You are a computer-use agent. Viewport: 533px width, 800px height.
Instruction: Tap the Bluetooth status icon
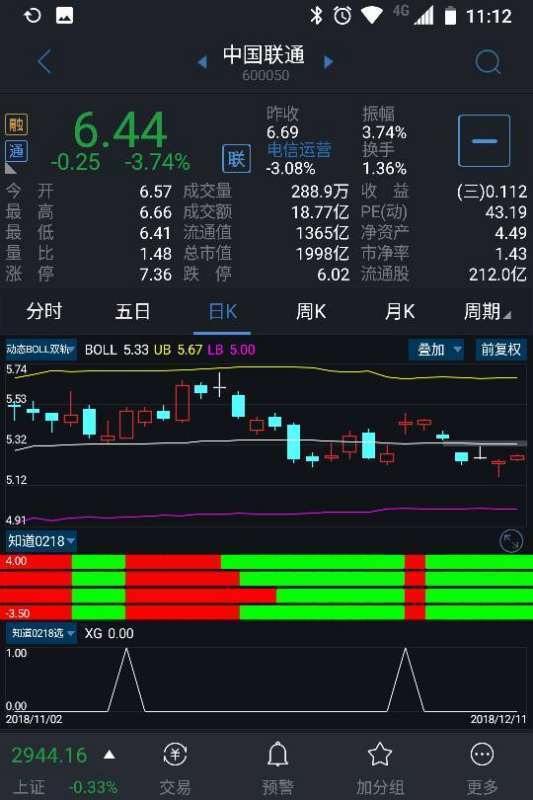click(316, 16)
